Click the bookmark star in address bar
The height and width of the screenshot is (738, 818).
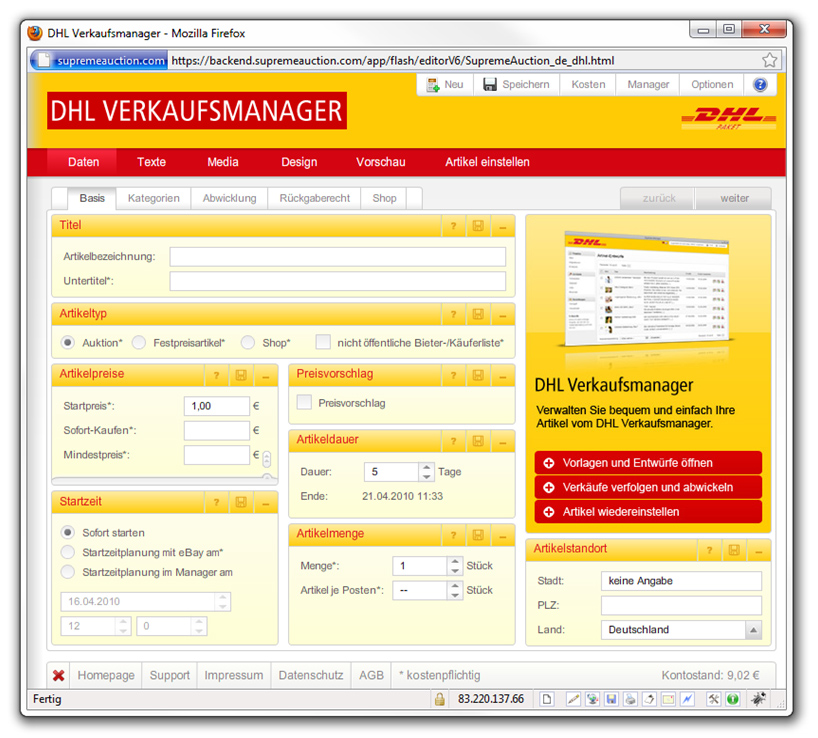pyautogui.click(x=769, y=61)
